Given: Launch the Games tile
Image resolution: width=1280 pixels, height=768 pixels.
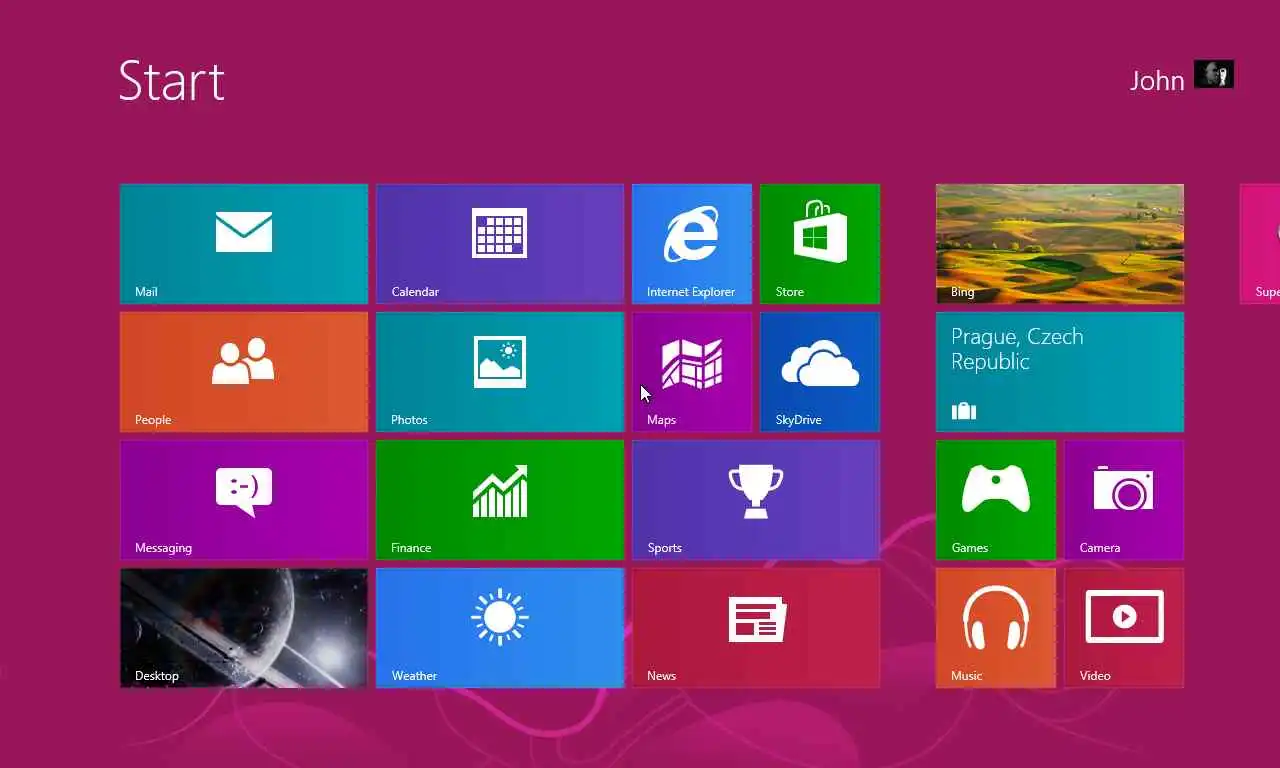Looking at the screenshot, I should pyautogui.click(x=996, y=500).
